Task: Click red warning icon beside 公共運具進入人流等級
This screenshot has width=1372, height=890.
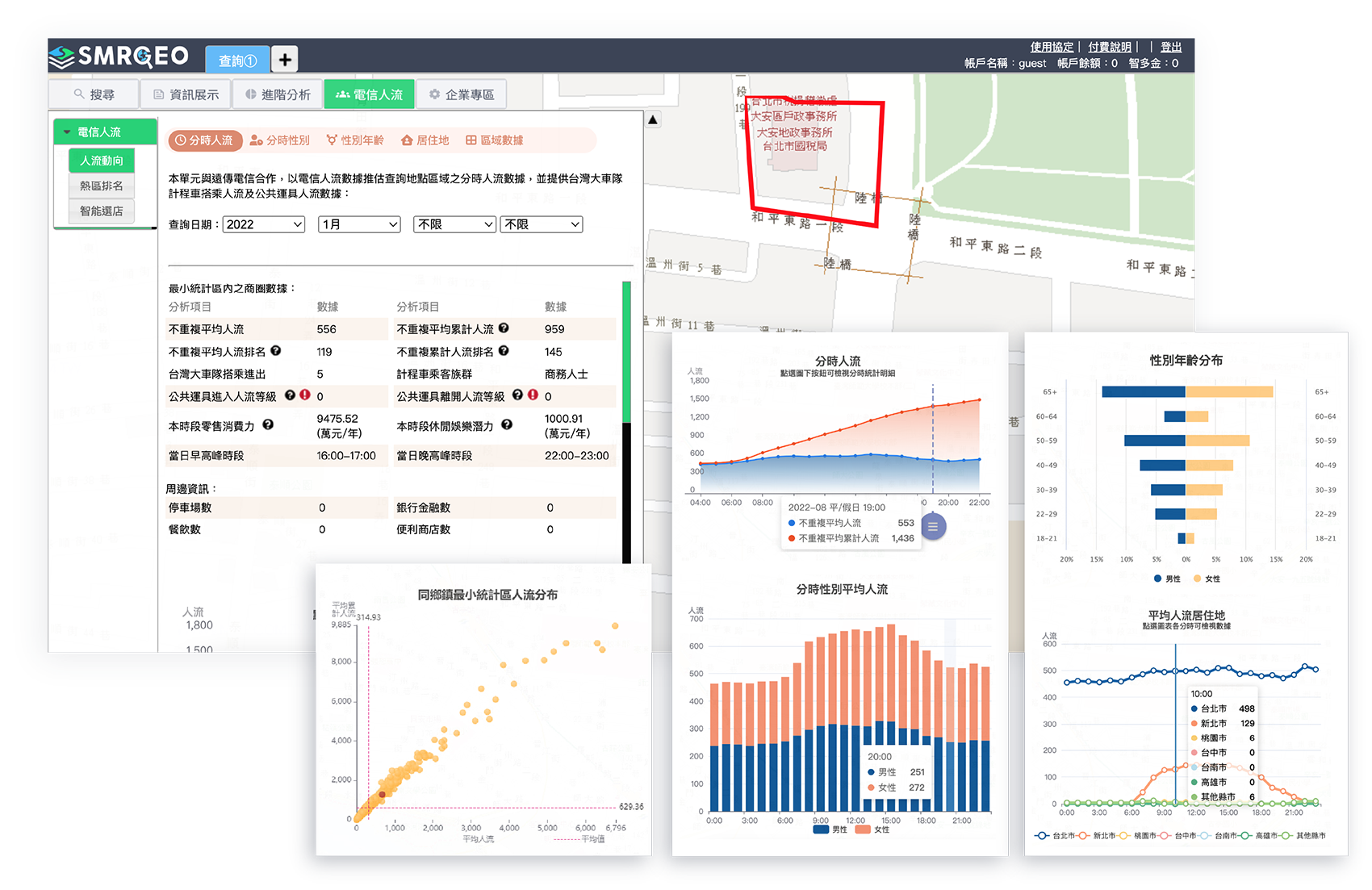Action: coord(305,395)
